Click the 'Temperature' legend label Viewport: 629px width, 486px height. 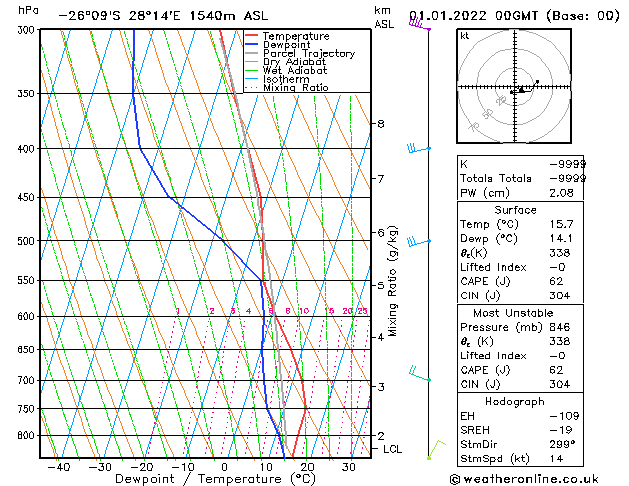[x=296, y=36]
